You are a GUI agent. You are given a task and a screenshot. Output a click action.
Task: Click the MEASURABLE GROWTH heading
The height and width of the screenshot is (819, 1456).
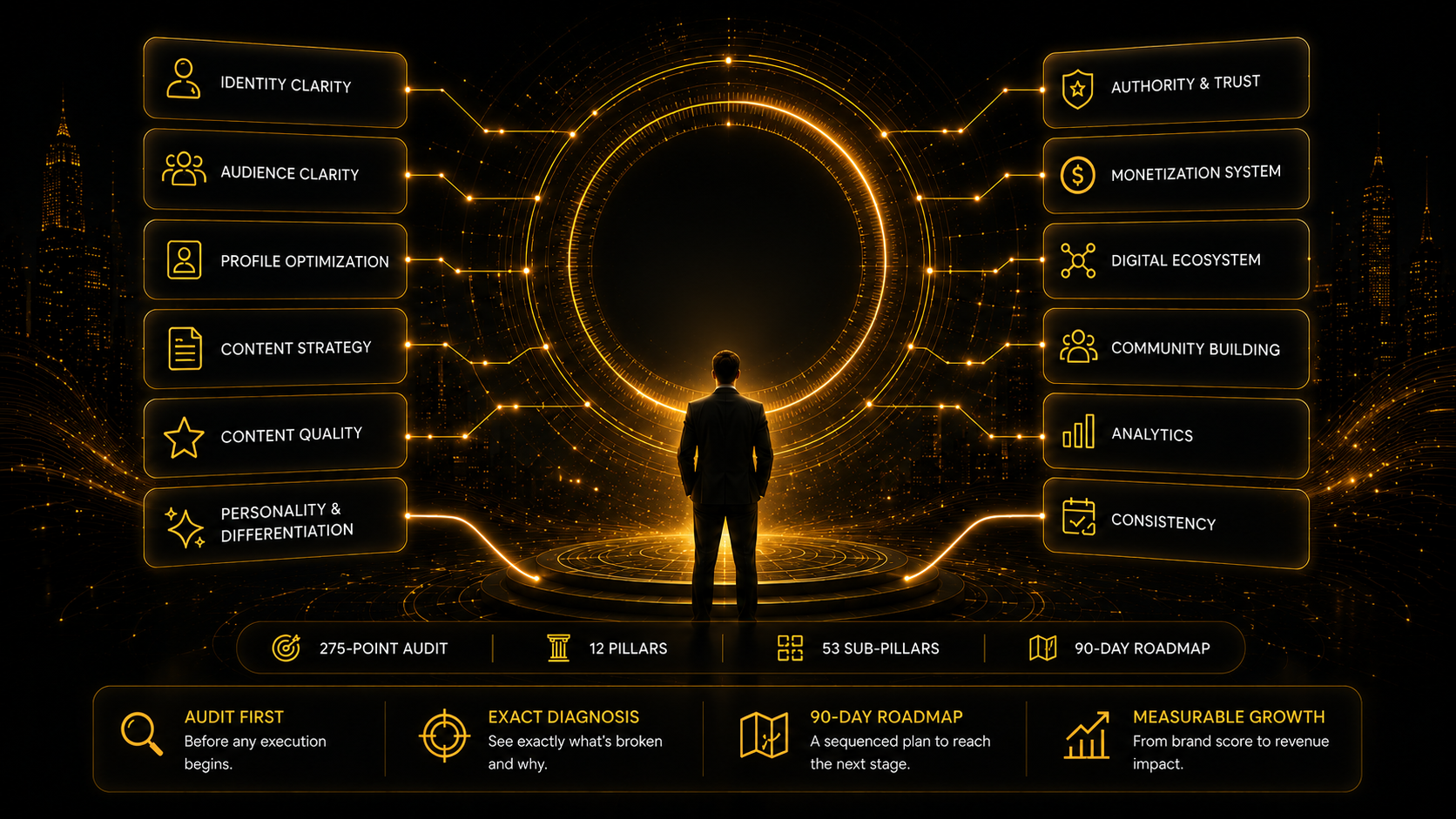(x=1229, y=717)
